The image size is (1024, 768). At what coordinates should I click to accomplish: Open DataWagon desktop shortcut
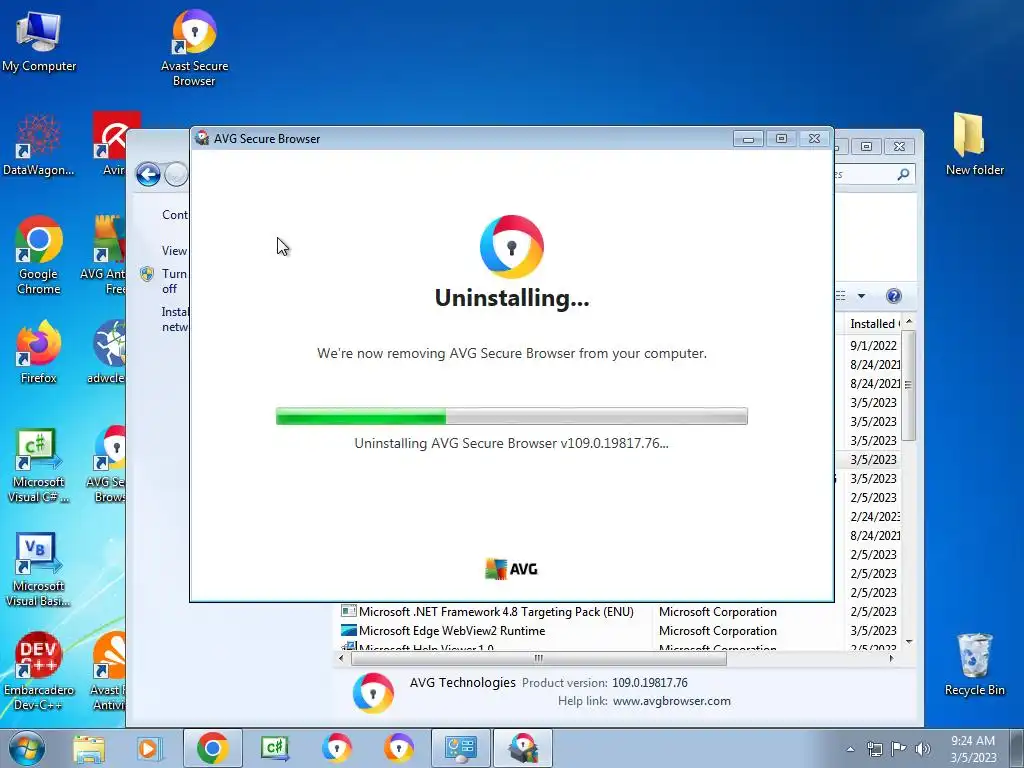pos(39,145)
